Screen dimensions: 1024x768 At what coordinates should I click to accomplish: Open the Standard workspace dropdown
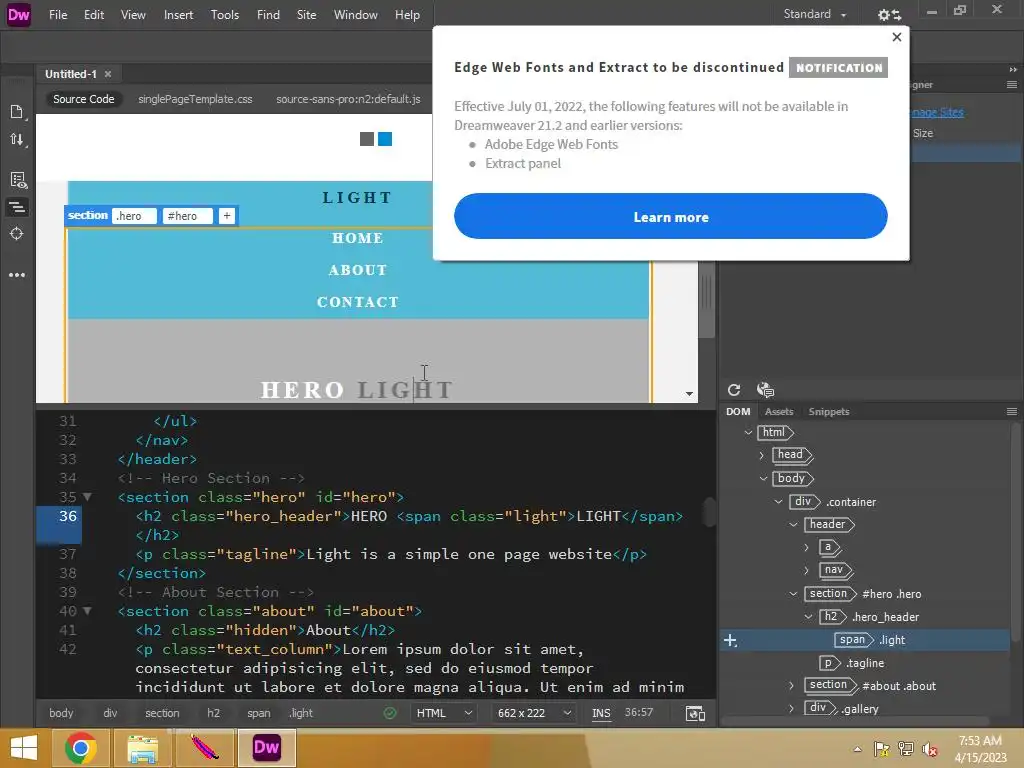(815, 14)
